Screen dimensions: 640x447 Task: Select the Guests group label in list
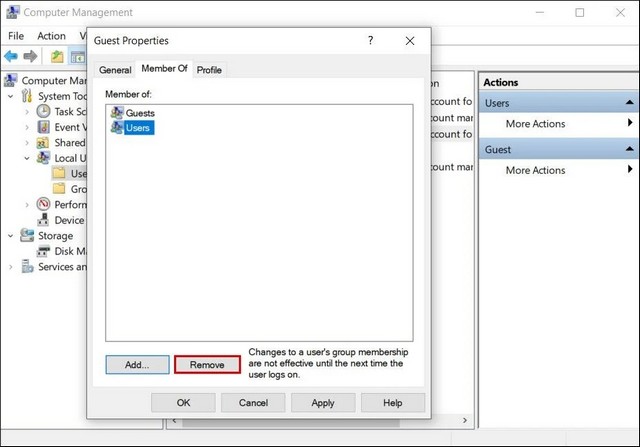(140, 113)
